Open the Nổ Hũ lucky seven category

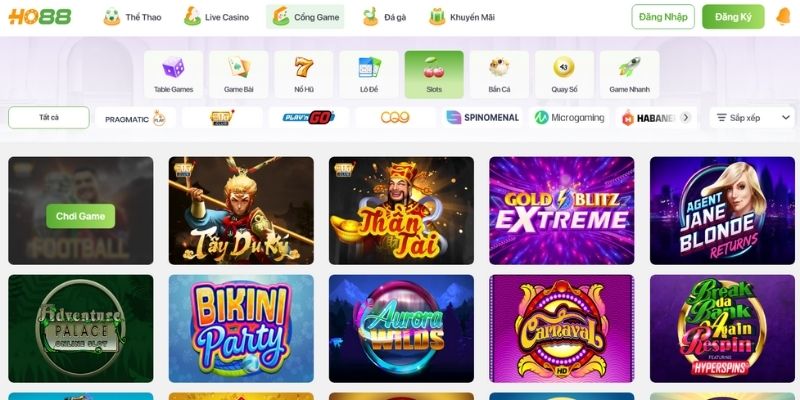(304, 74)
